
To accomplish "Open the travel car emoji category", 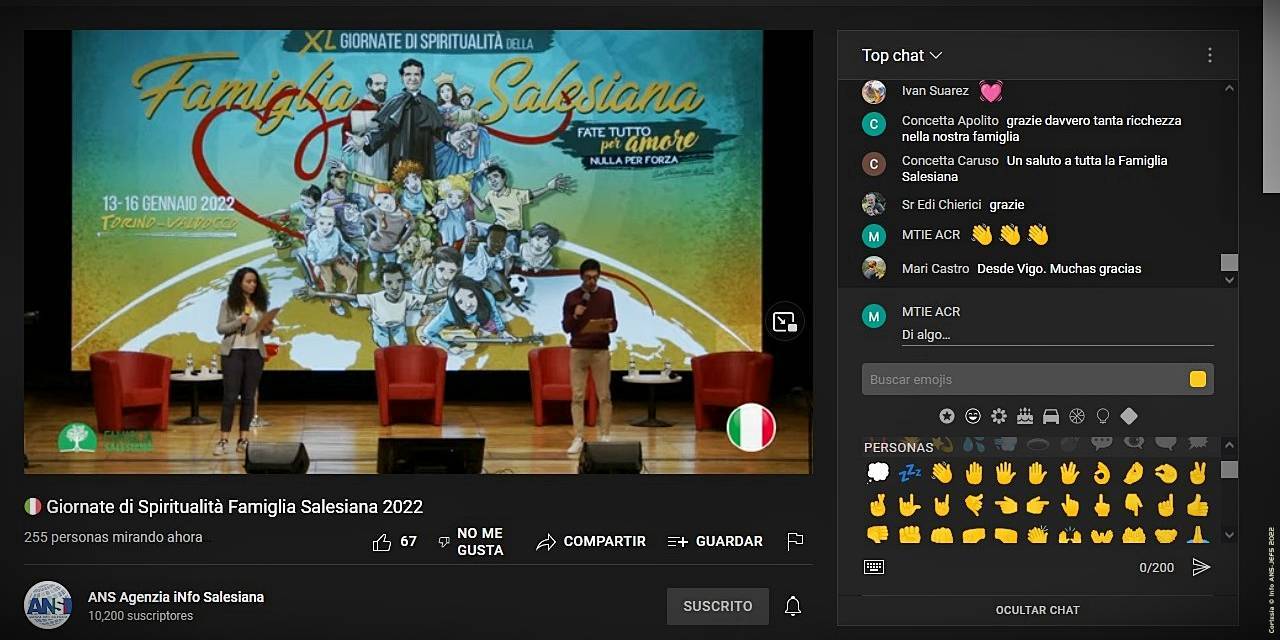I will tap(1051, 416).
